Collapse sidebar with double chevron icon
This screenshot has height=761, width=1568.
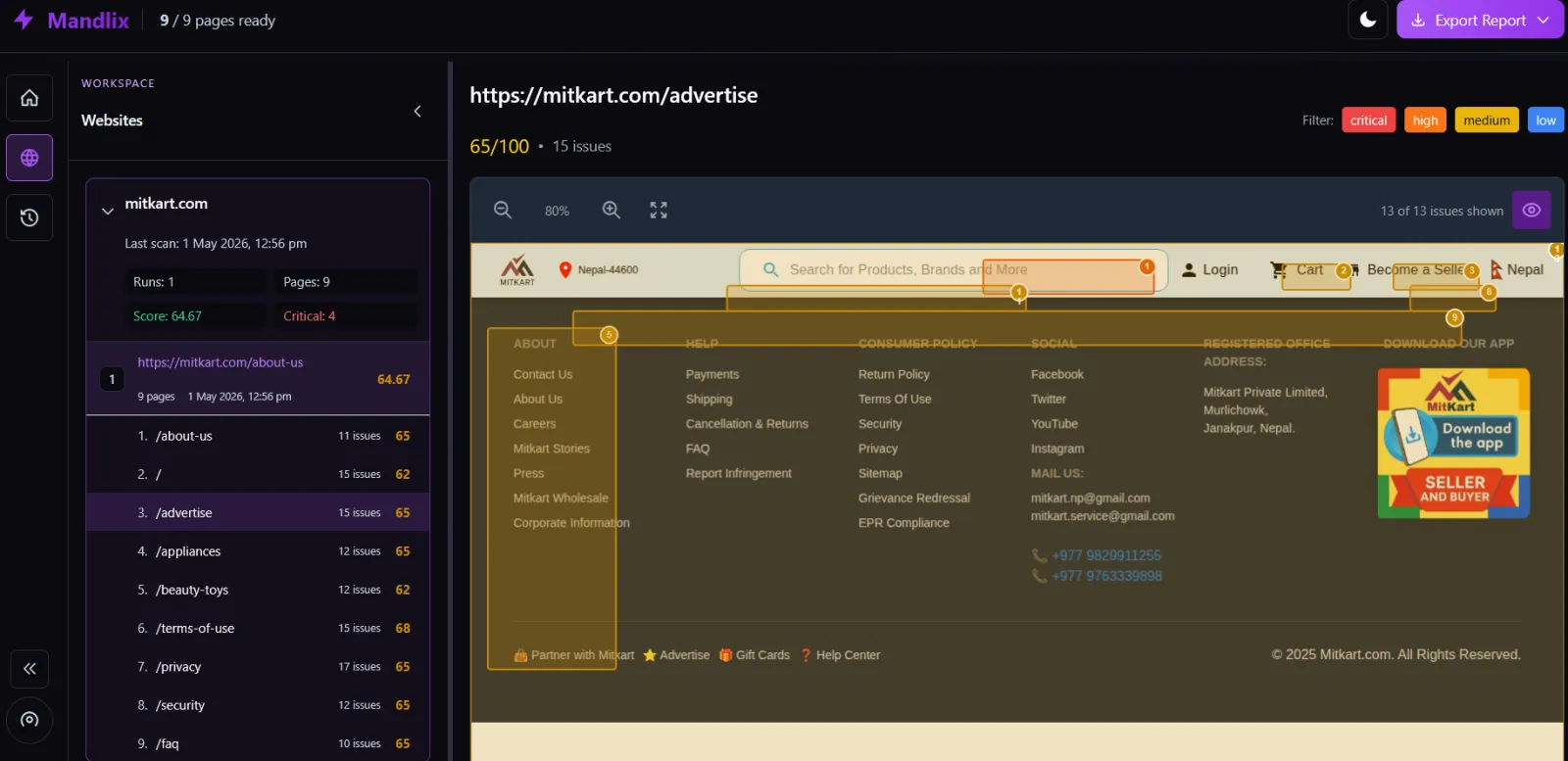tap(29, 669)
